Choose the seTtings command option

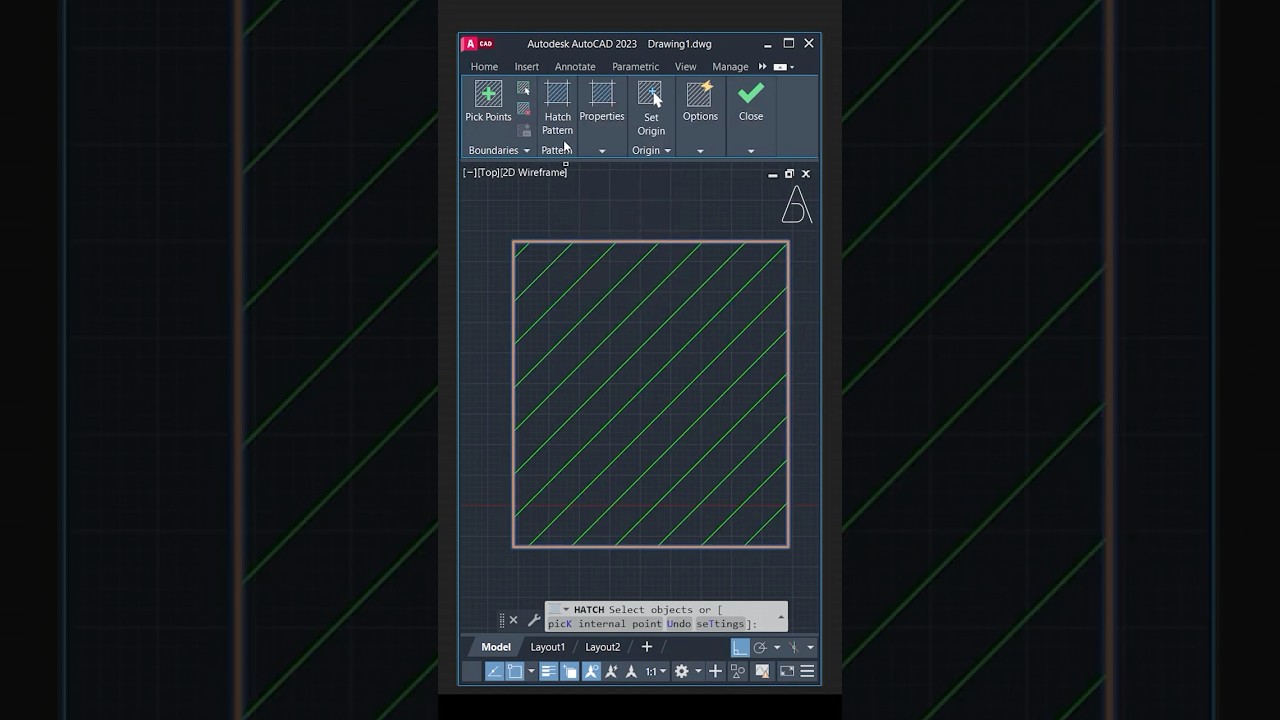720,624
